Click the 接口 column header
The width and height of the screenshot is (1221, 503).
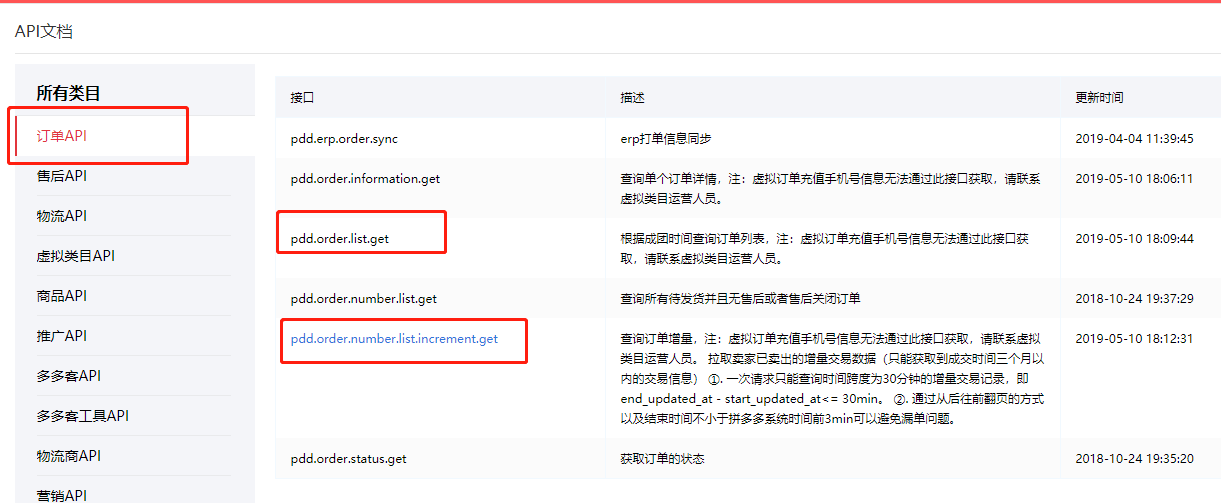303,98
